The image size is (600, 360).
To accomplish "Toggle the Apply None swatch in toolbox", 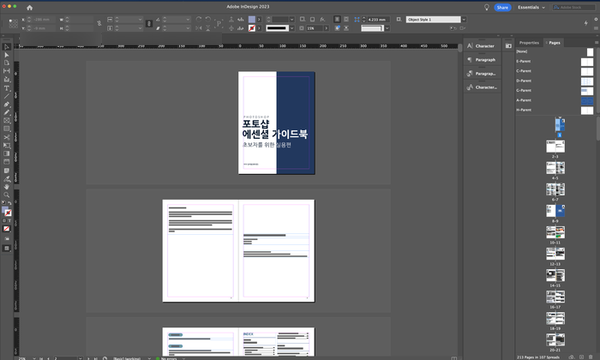I will coord(7,229).
